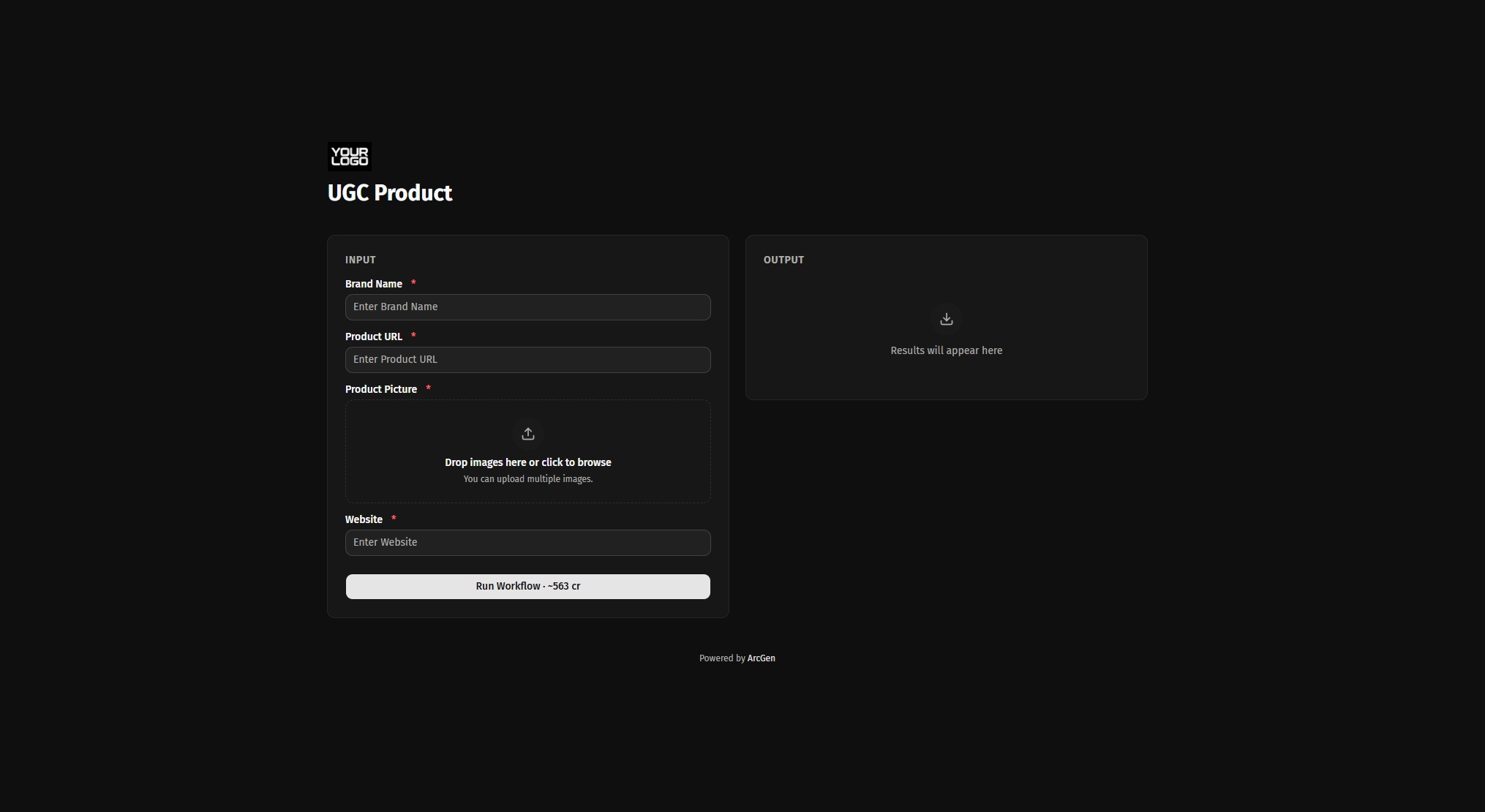
Task: Focus the Enter Brand Name field
Action: pyautogui.click(x=527, y=307)
